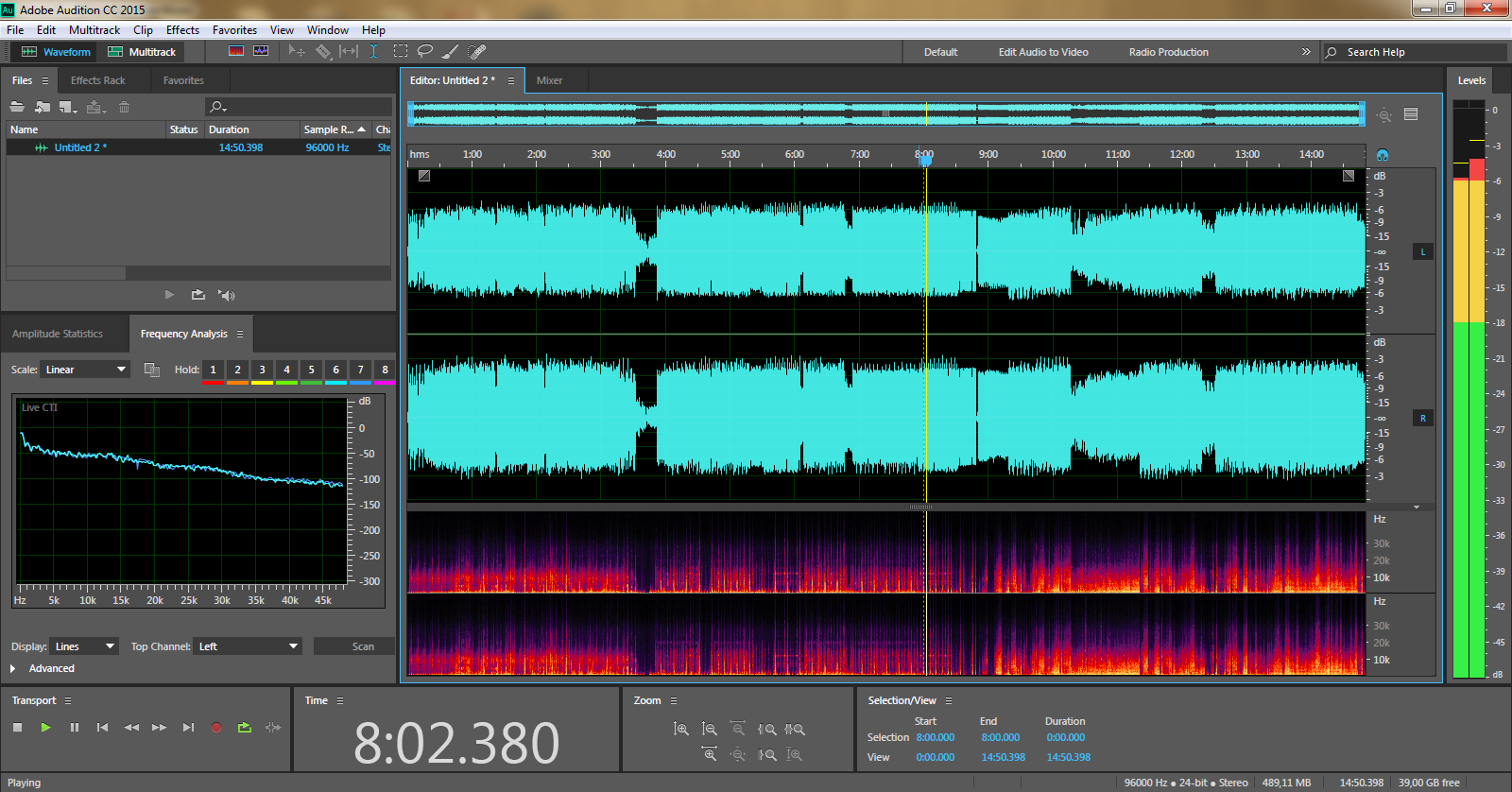Toggle the spectral pitch display
The image size is (1512, 792).
pyautogui.click(x=261, y=51)
